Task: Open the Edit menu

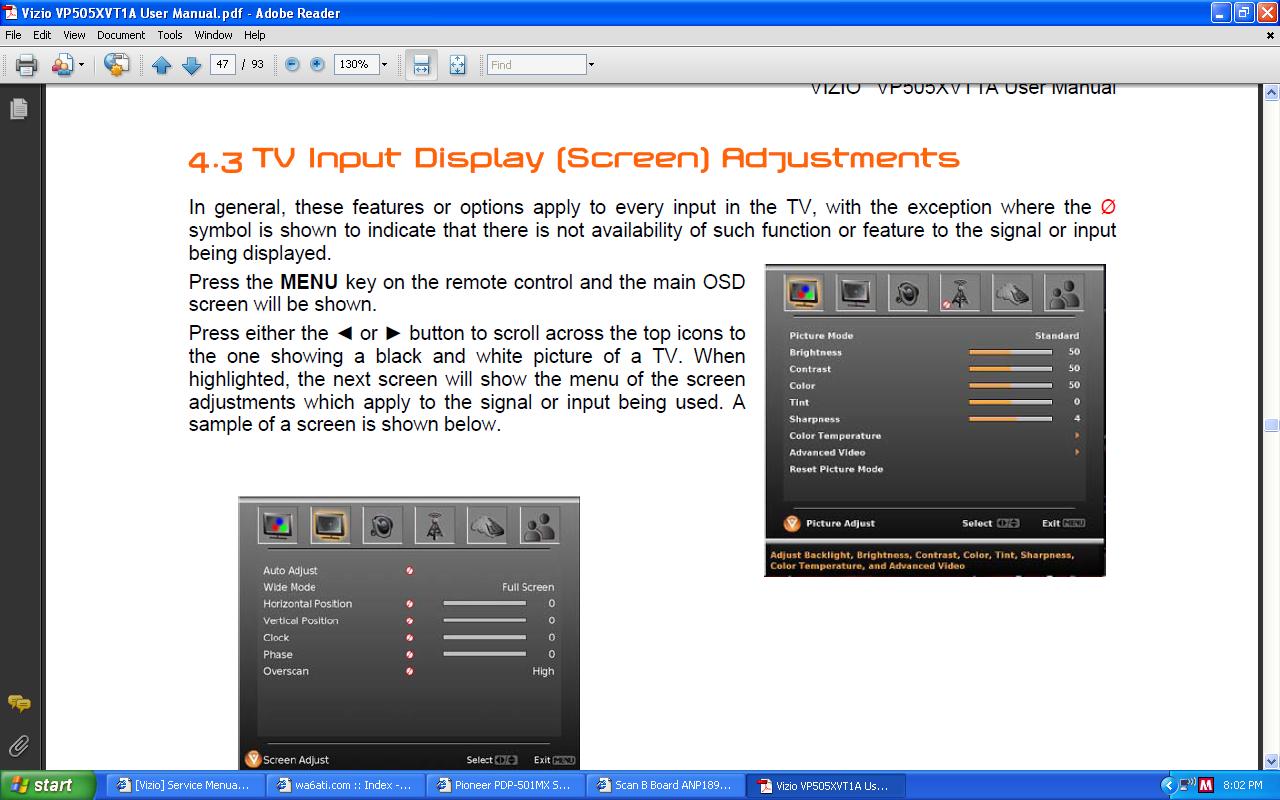Action: click(42, 35)
